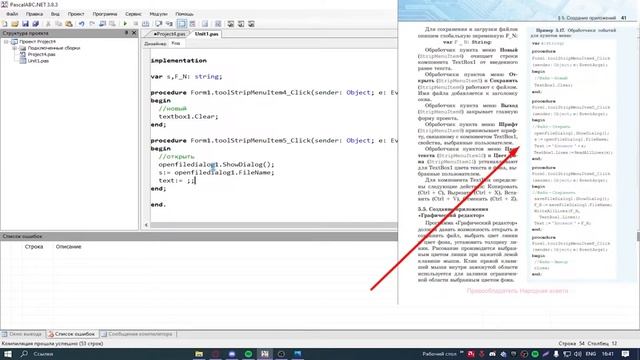The width and height of the screenshot is (640, 360).
Task: Click the volume icon in system tray
Action: pyautogui.click(x=578, y=354)
